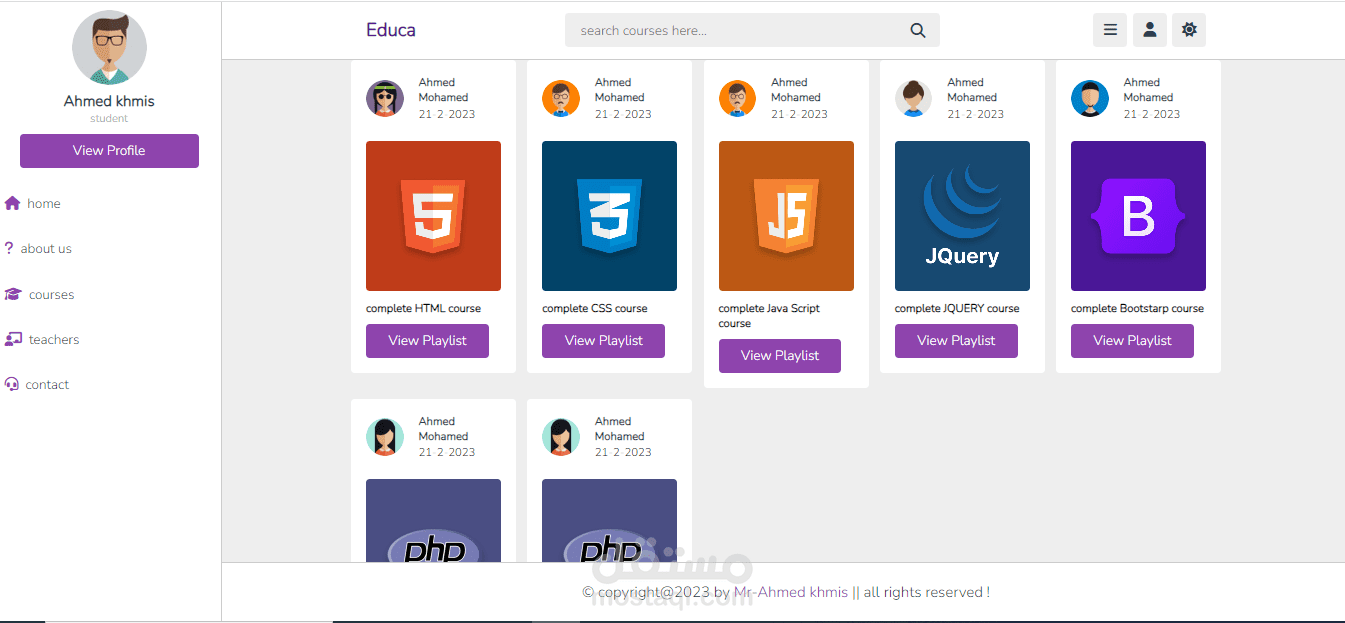The width and height of the screenshot is (1345, 623).
Task: View Playlist for complete HTML course
Action: pos(427,341)
